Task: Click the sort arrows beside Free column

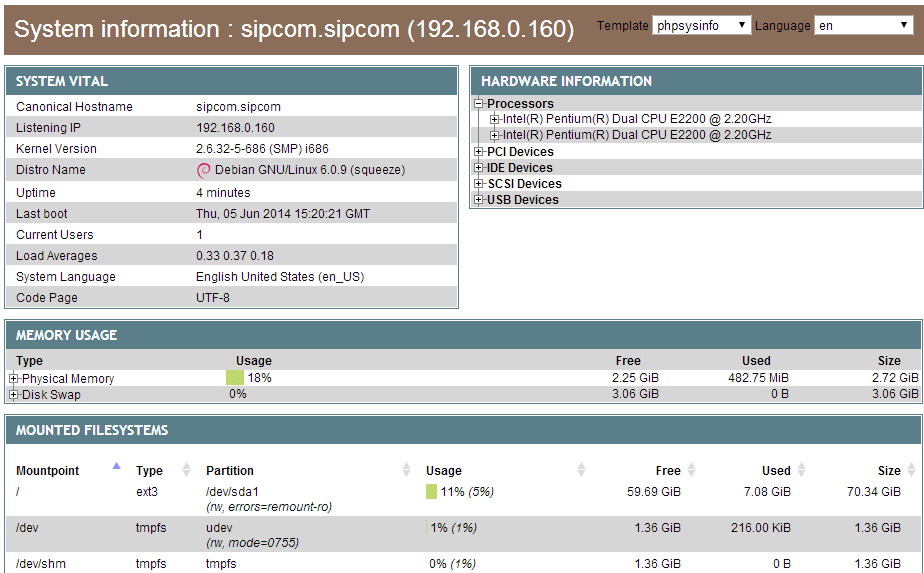Action: tap(692, 470)
